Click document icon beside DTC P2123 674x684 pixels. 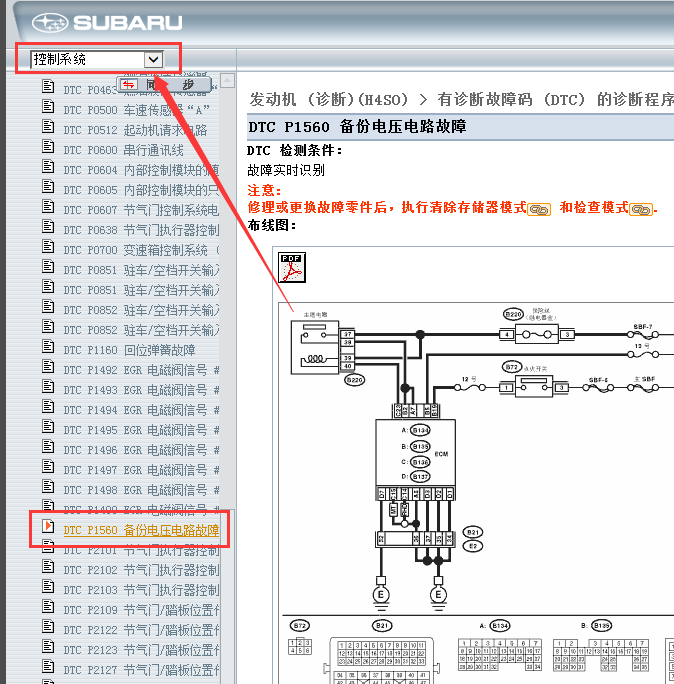tap(48, 647)
